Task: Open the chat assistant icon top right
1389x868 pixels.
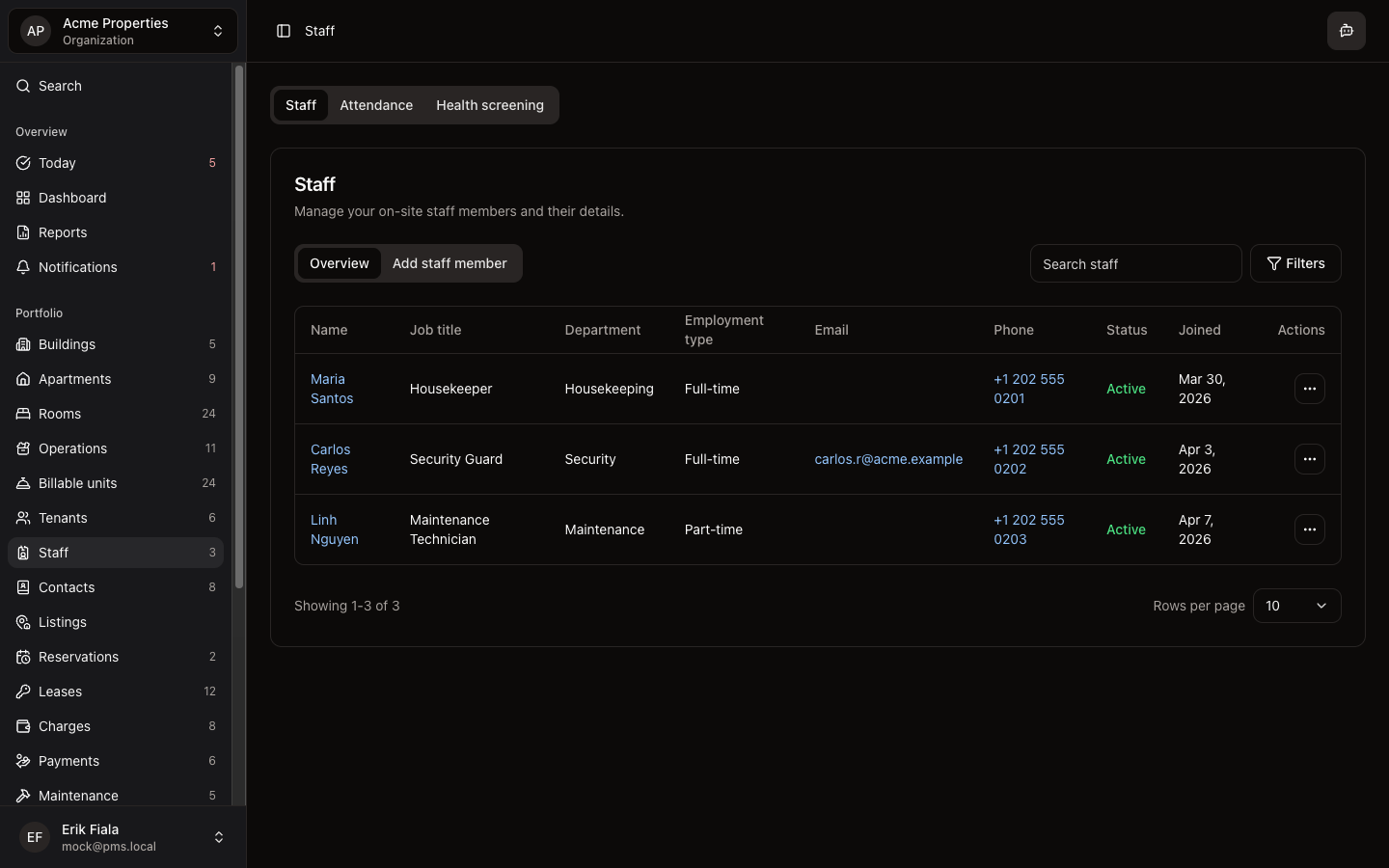Action: (1346, 31)
